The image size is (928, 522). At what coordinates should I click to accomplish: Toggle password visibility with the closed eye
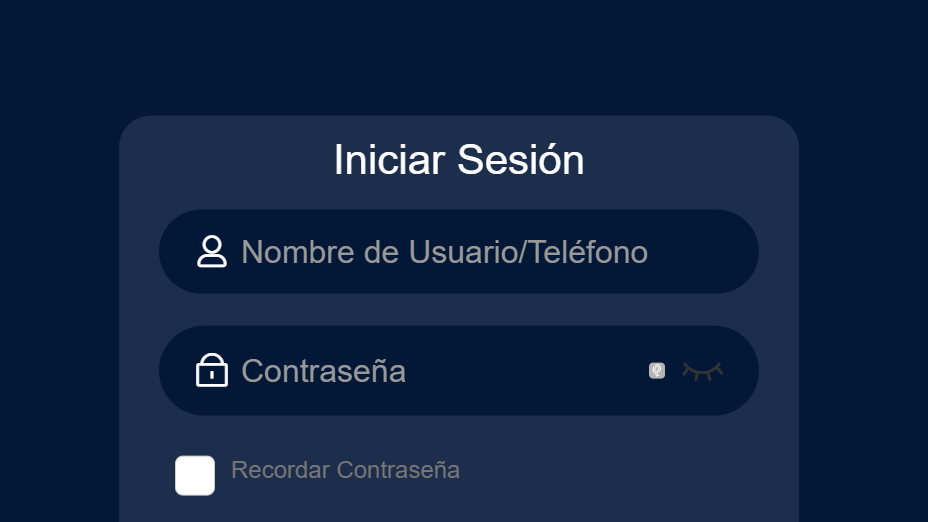pyautogui.click(x=702, y=371)
